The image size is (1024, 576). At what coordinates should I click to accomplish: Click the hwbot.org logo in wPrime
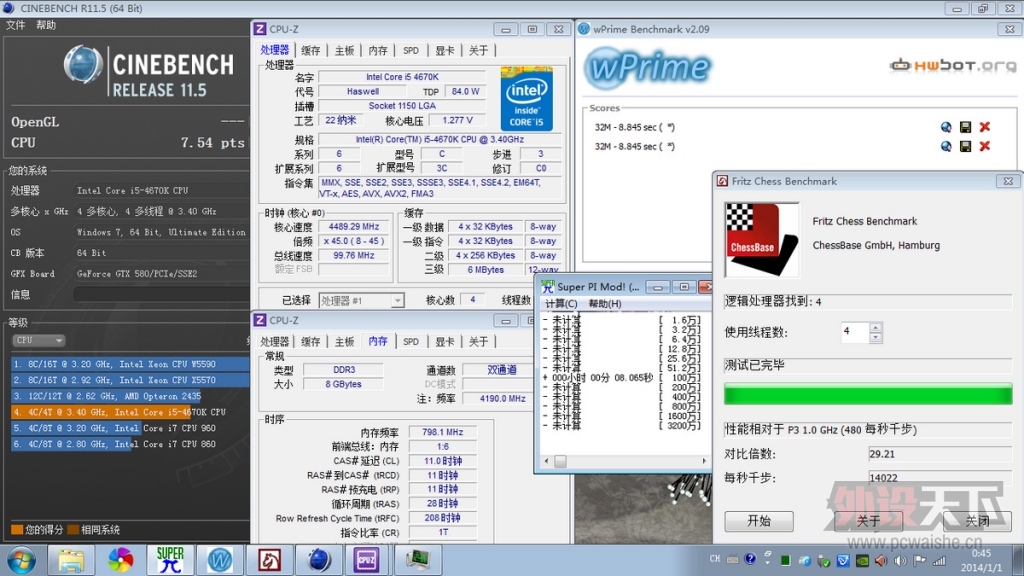click(x=953, y=65)
